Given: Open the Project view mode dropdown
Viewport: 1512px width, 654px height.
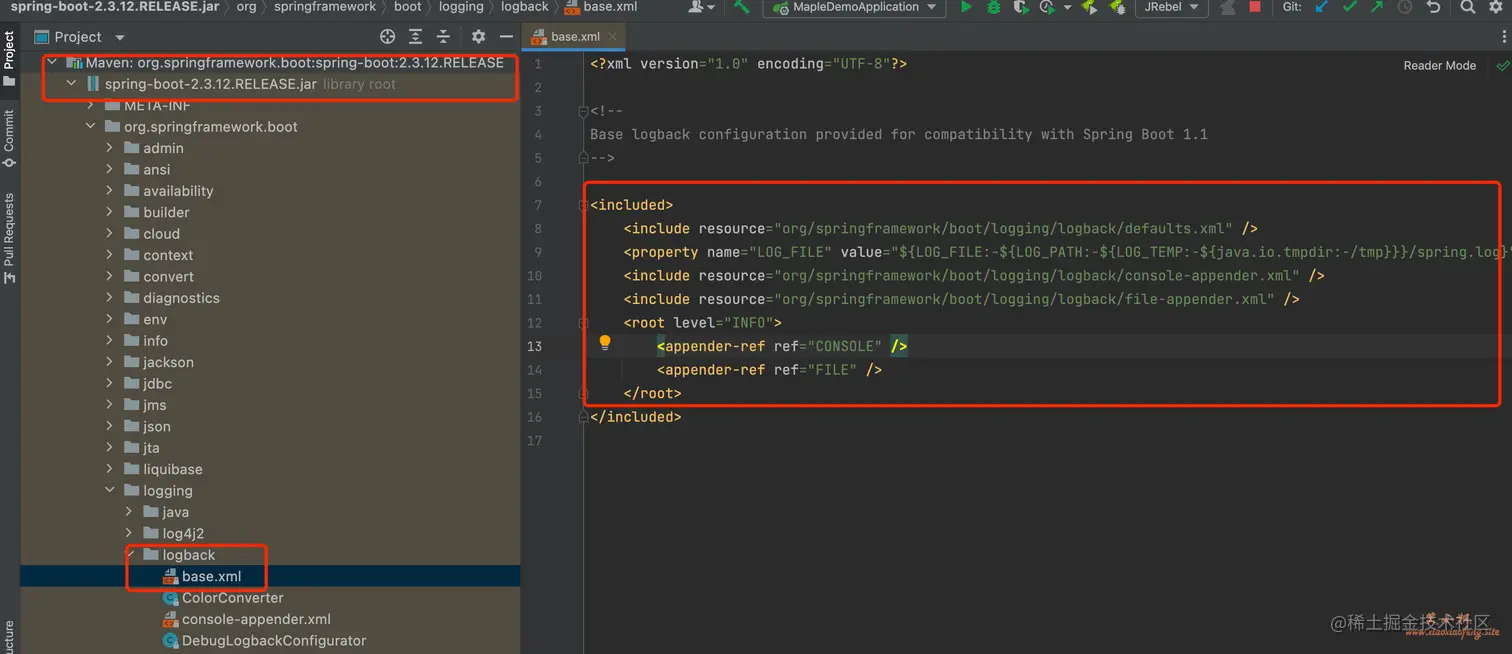Looking at the screenshot, I should coord(119,37).
